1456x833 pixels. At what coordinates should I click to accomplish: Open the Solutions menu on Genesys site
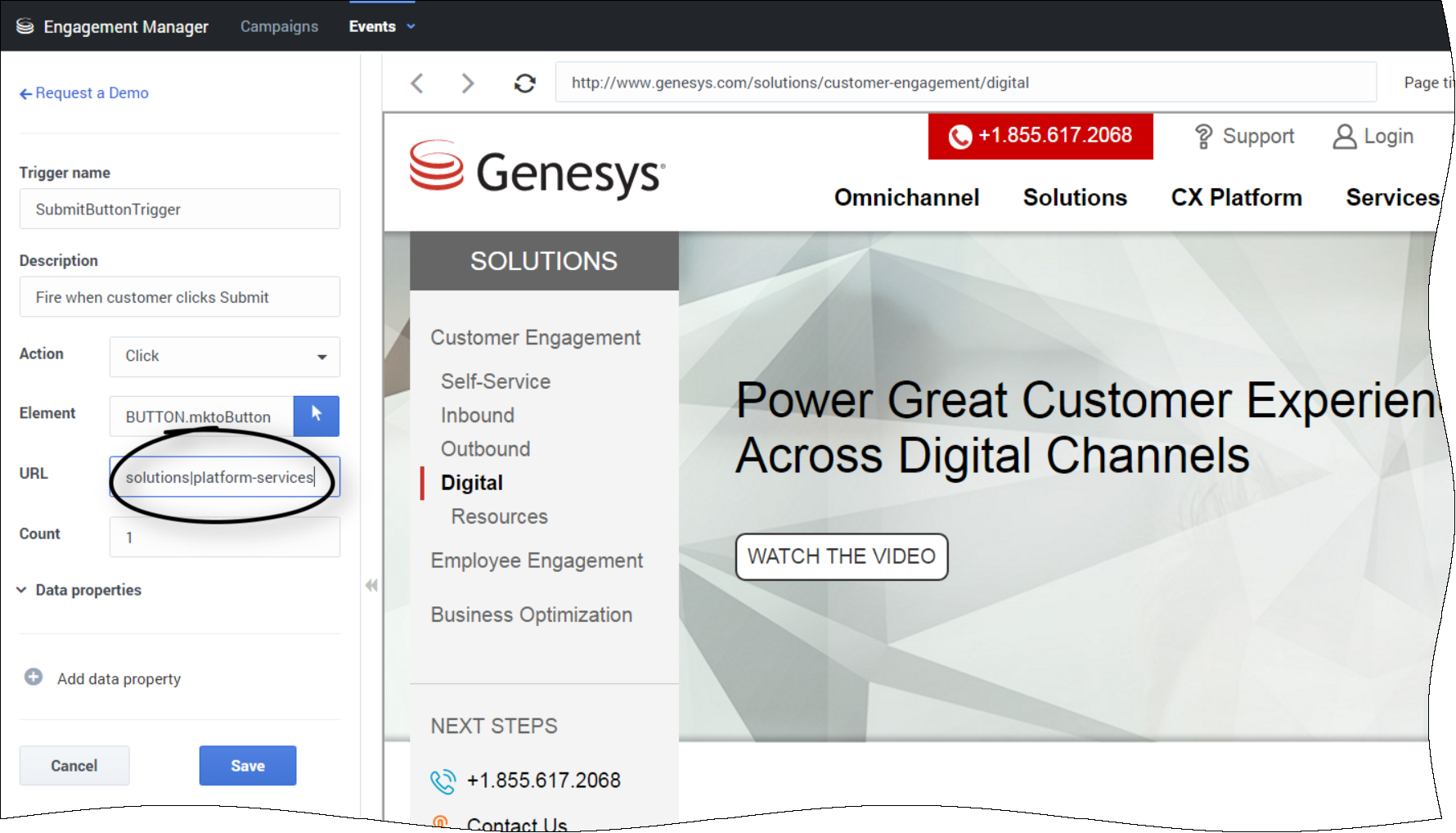(1074, 197)
